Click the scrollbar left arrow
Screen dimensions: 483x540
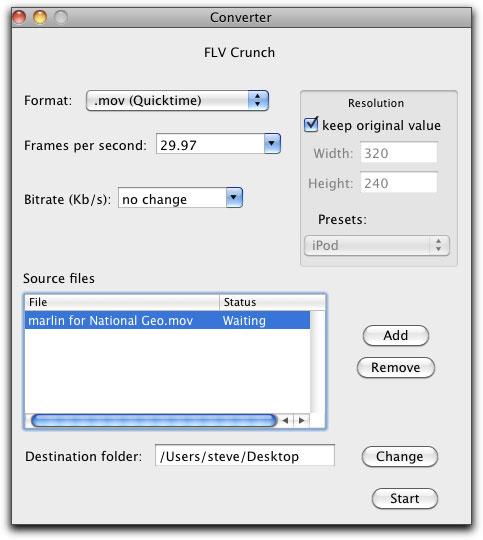(x=285, y=420)
